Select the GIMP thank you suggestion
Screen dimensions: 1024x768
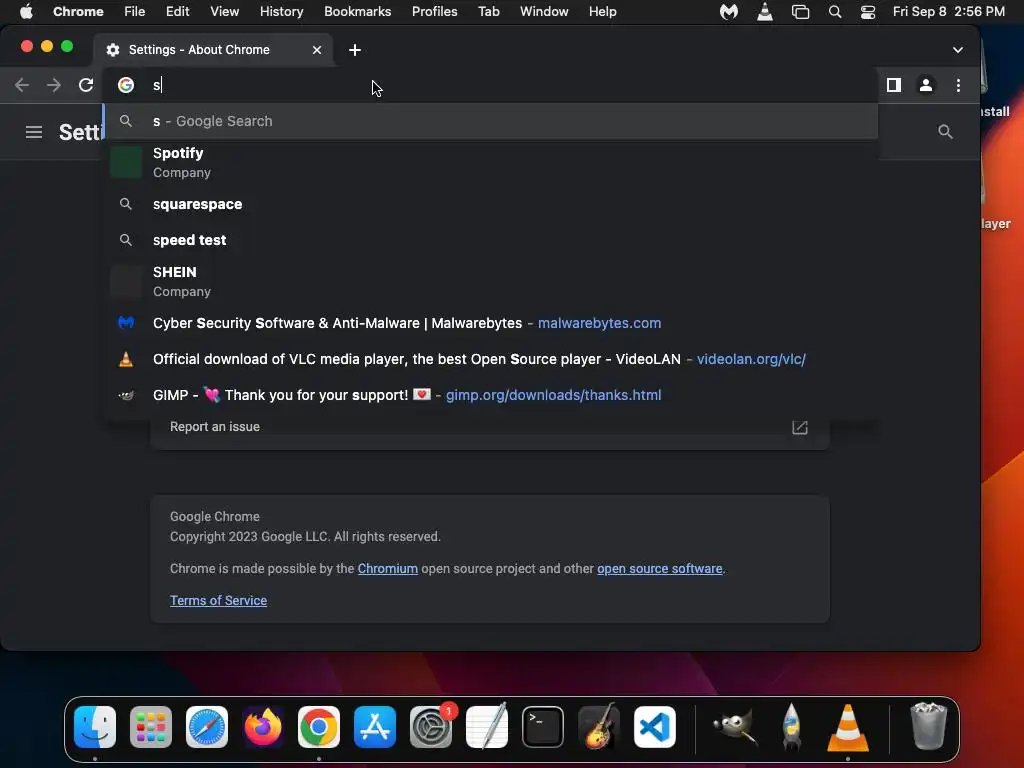click(x=490, y=395)
